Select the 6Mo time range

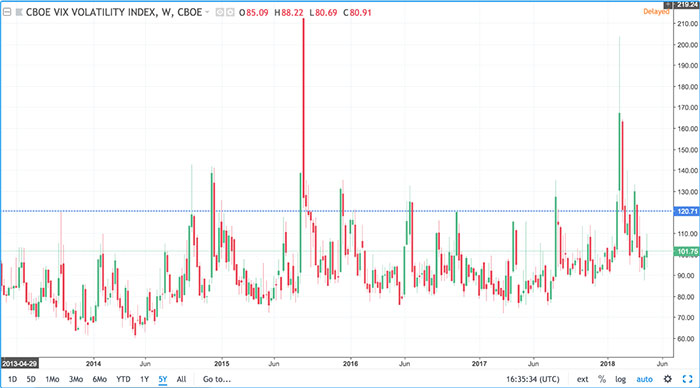[x=100, y=379]
